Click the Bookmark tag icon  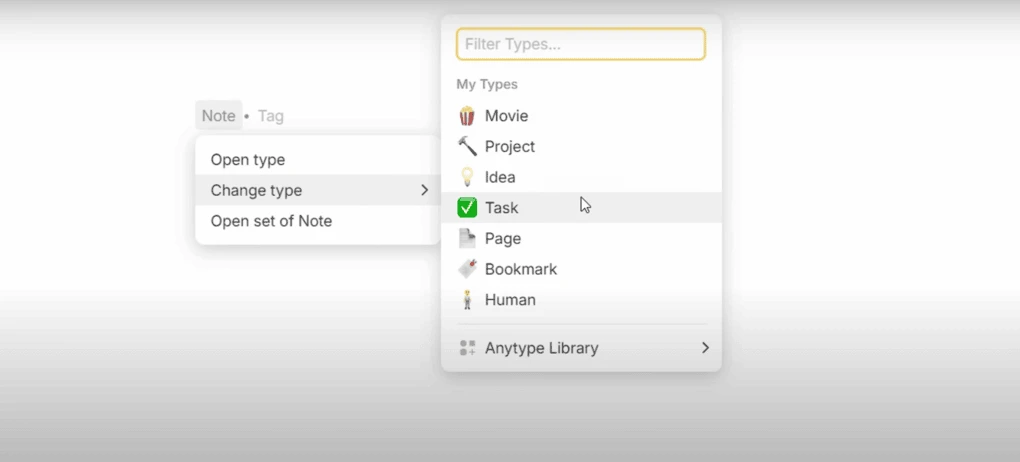coord(467,269)
